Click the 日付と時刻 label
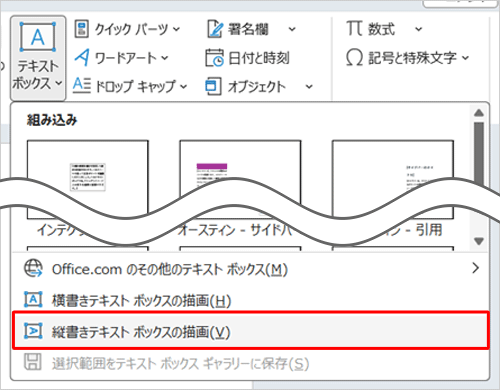 point(259,58)
